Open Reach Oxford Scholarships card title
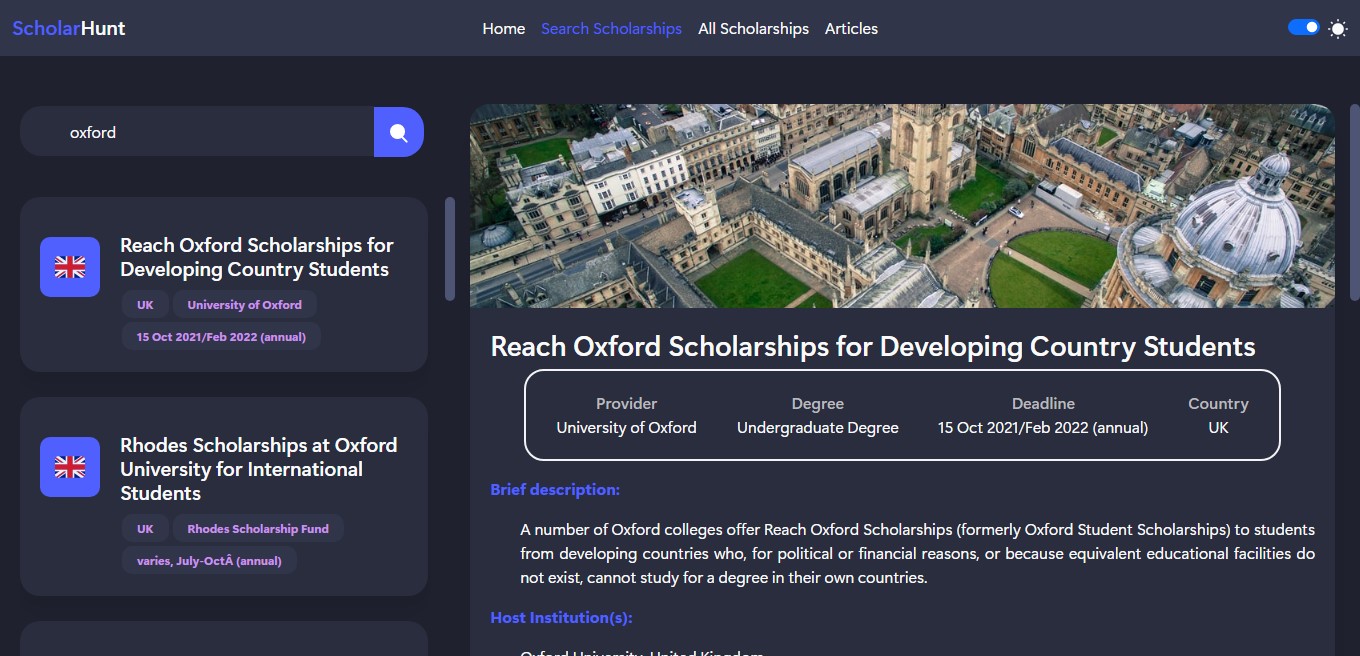 pyautogui.click(x=257, y=257)
